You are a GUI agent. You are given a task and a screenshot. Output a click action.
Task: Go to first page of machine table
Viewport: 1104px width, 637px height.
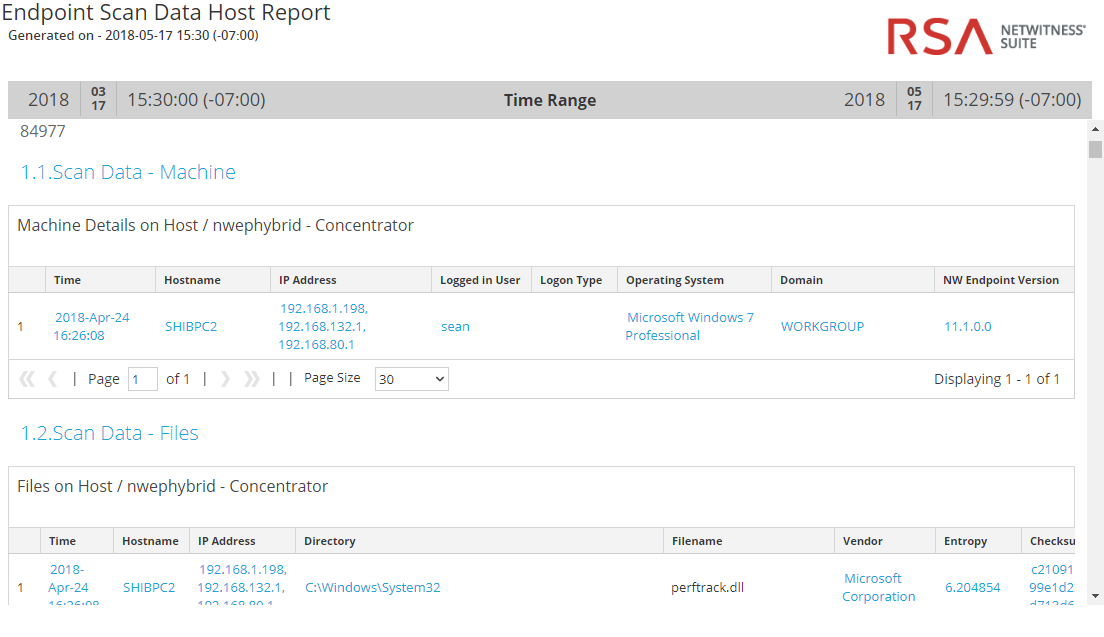[27, 379]
